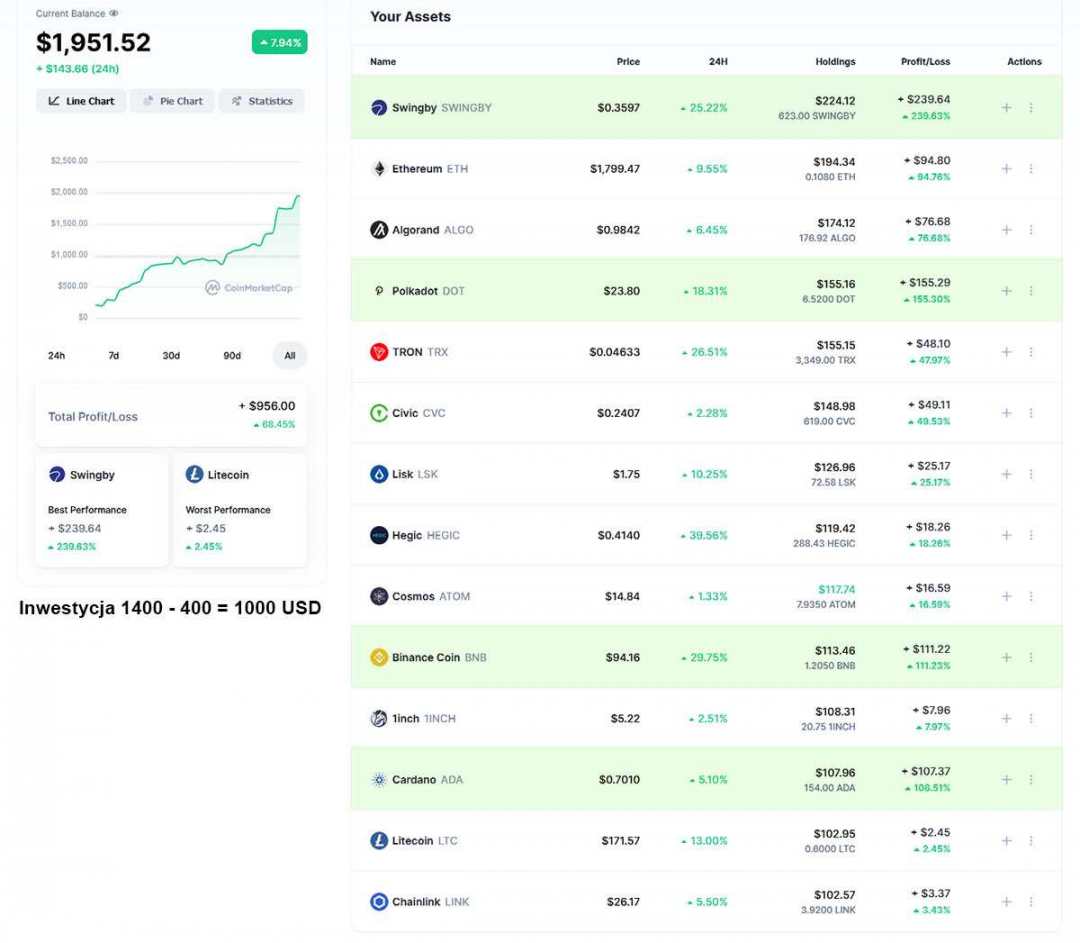The height and width of the screenshot is (943, 1080).
Task: Click the Ethereum coin logo icon
Action: 379,169
